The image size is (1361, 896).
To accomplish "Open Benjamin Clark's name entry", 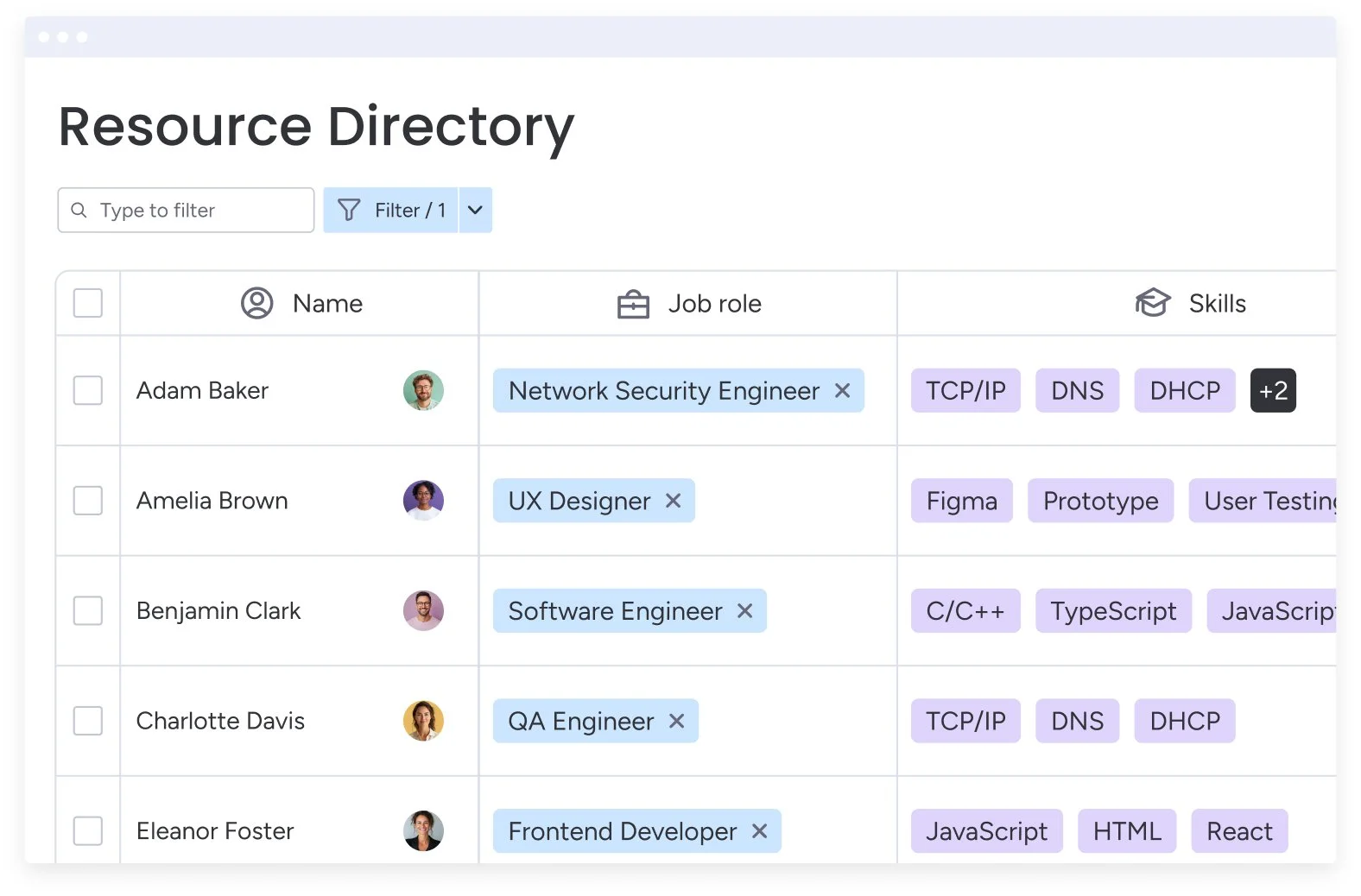I will pos(218,611).
